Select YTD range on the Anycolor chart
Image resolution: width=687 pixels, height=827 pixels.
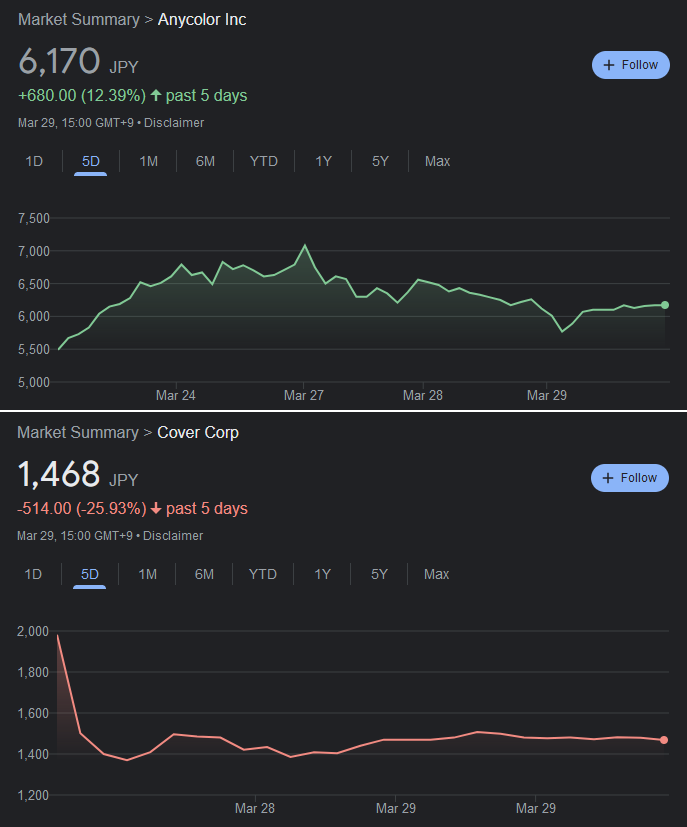263,161
